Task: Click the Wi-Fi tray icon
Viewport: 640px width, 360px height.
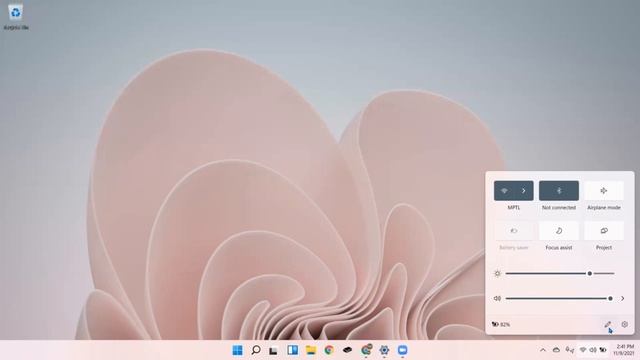Action: pyautogui.click(x=583, y=350)
